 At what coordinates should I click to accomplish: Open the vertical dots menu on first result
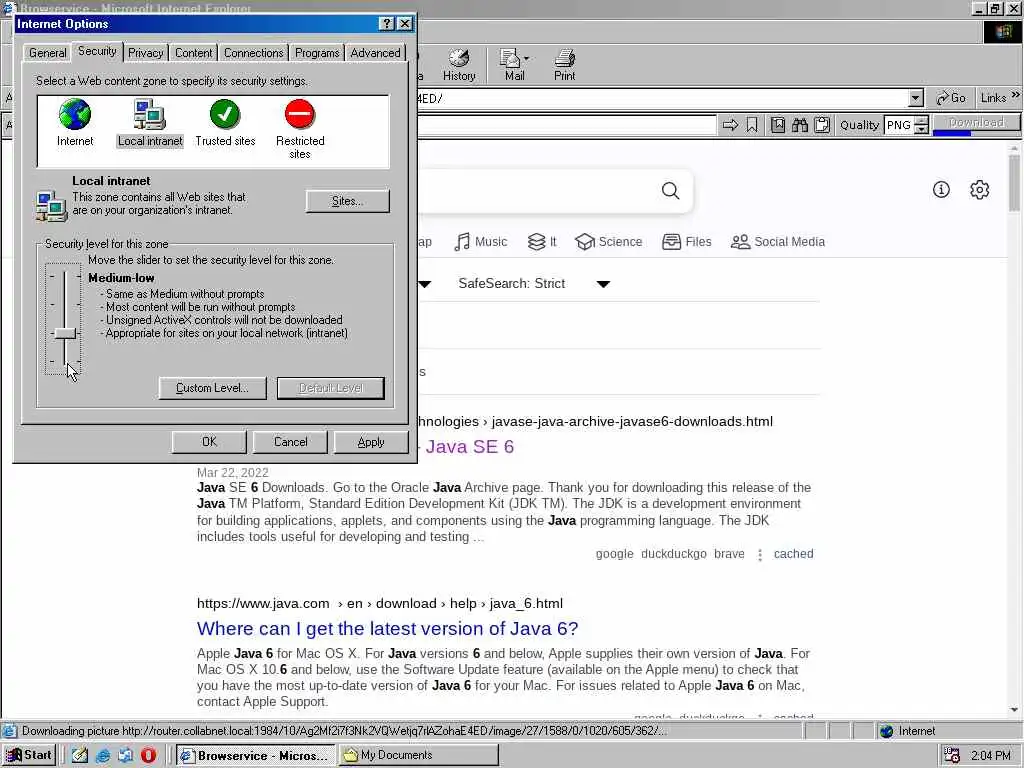760,554
